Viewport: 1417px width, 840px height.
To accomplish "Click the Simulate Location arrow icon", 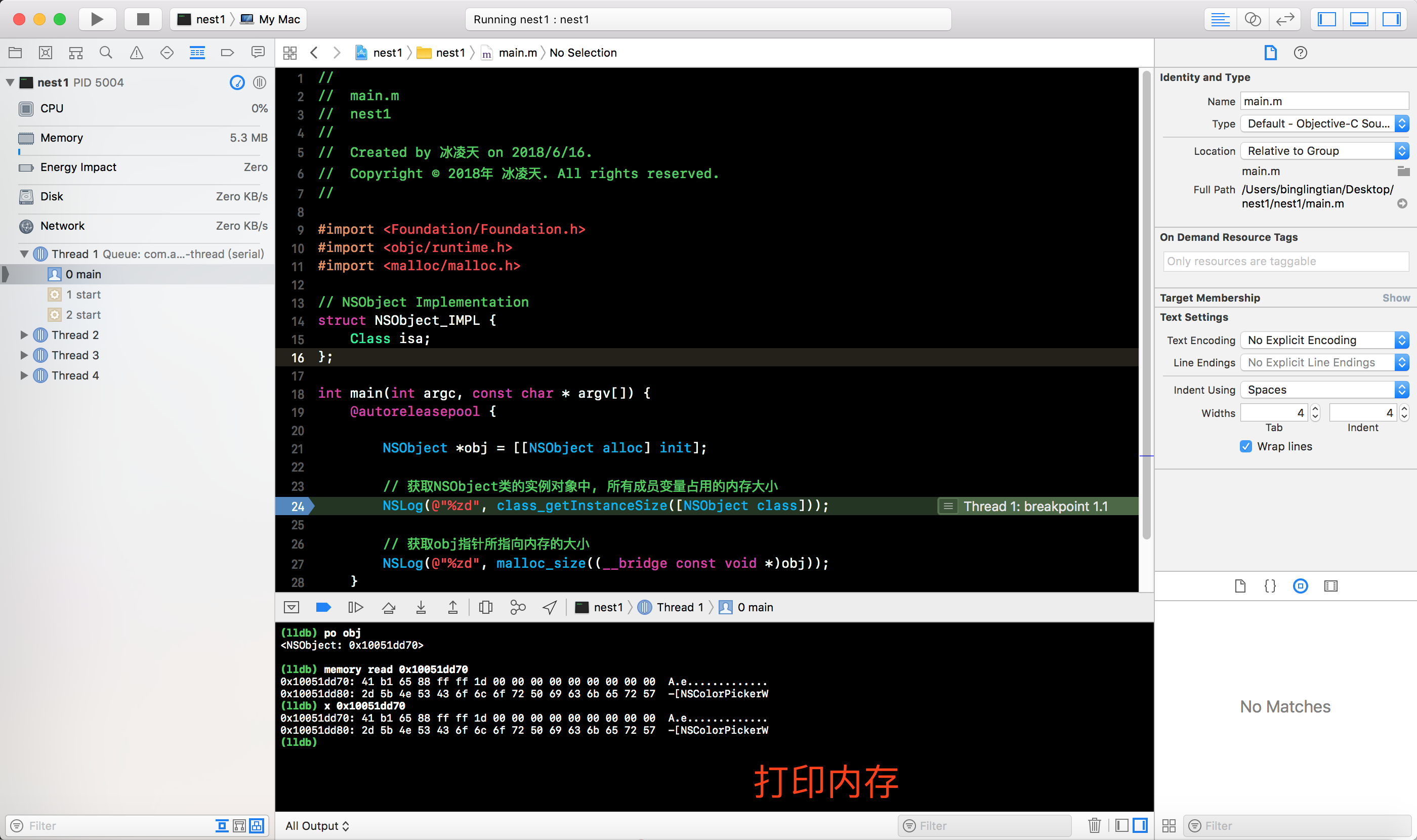I will click(549, 607).
